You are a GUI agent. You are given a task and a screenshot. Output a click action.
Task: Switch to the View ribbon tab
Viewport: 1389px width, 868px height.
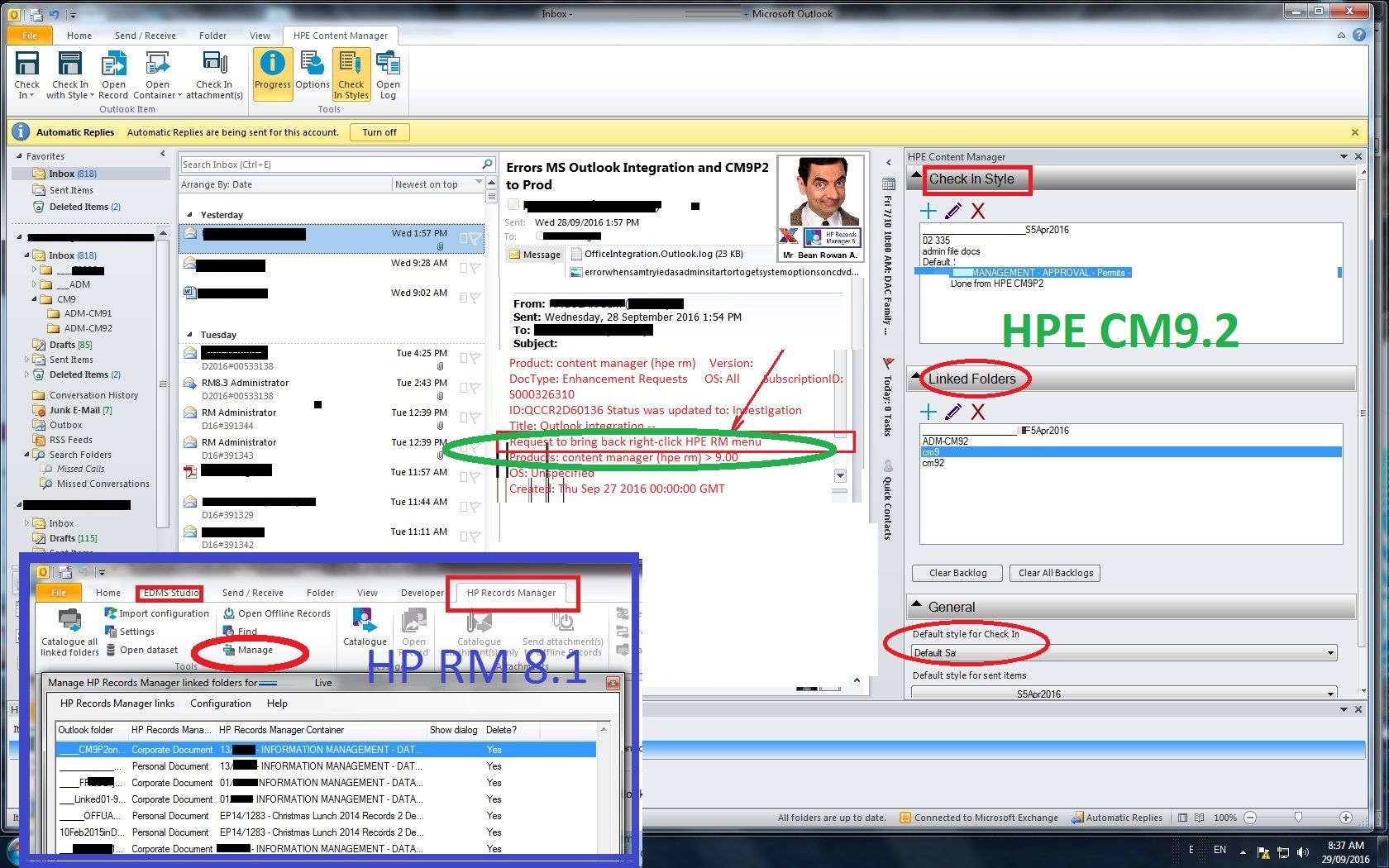pos(260,36)
